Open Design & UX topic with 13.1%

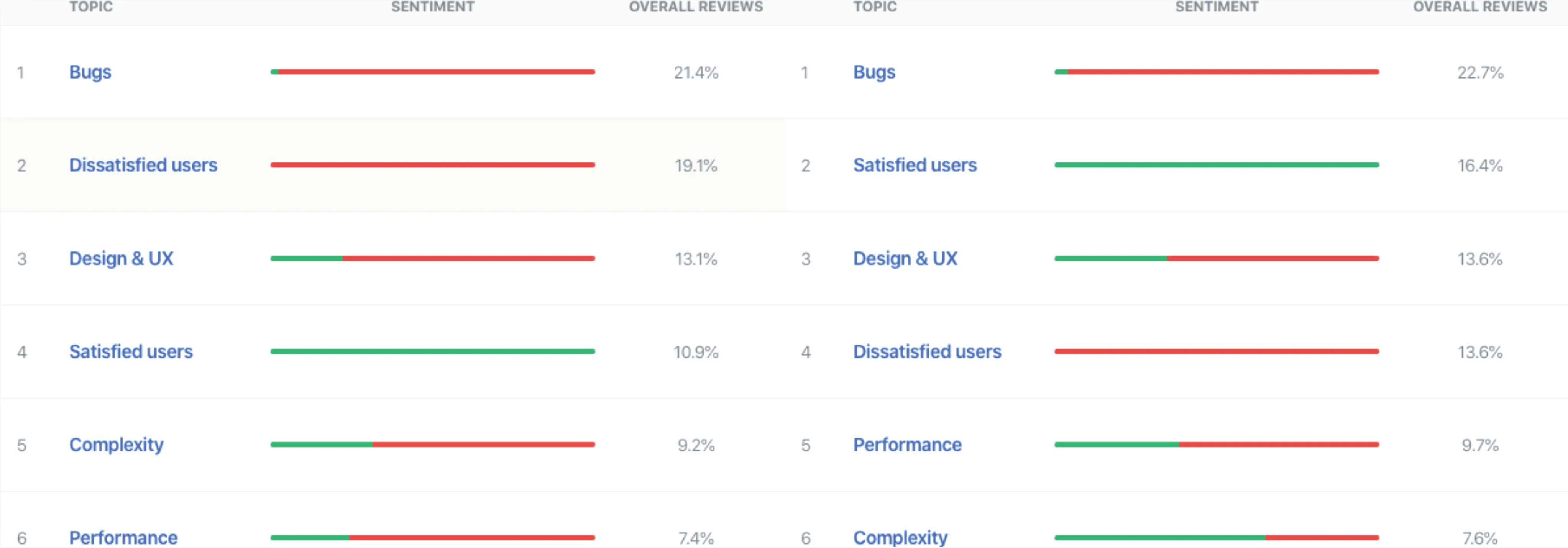pyautogui.click(x=121, y=258)
